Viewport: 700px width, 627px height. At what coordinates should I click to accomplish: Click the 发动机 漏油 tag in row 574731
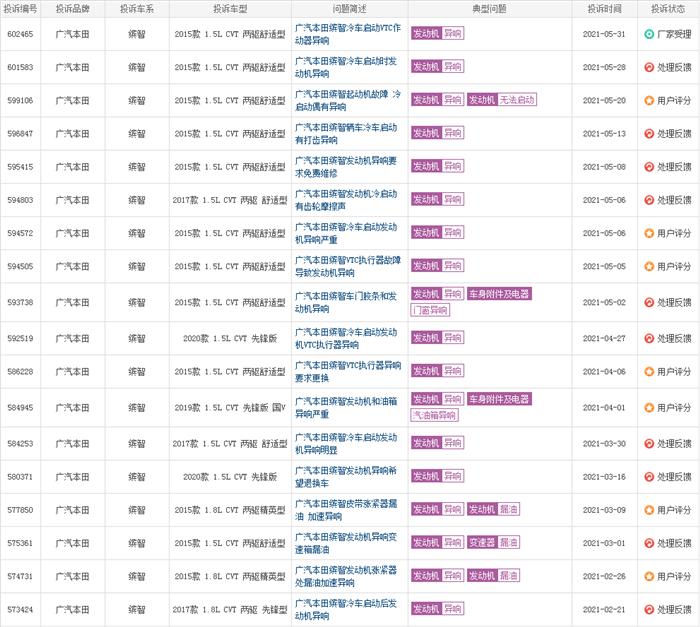click(x=493, y=576)
